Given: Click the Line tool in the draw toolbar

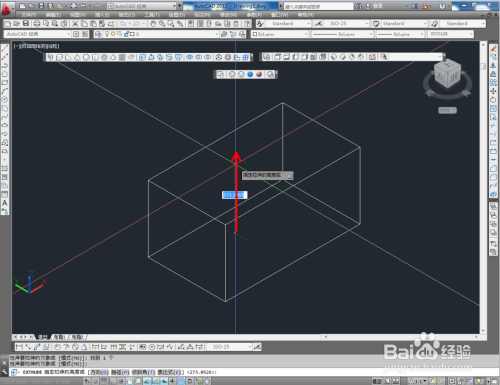Looking at the screenshot, I should [x=5, y=48].
